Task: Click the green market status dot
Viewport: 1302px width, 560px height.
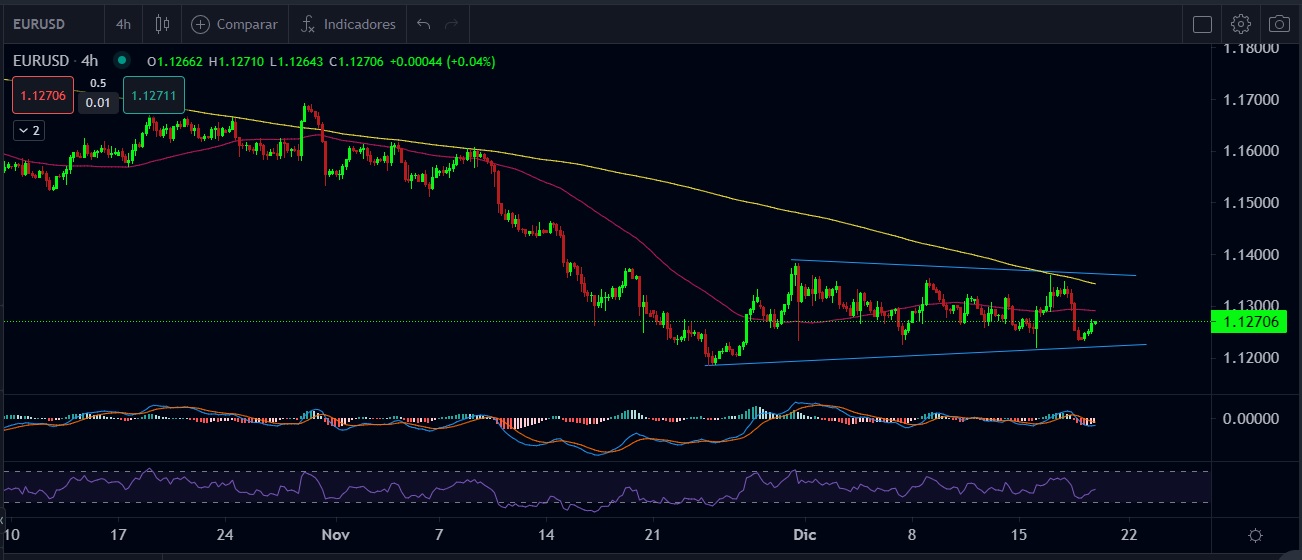Action: (x=123, y=61)
